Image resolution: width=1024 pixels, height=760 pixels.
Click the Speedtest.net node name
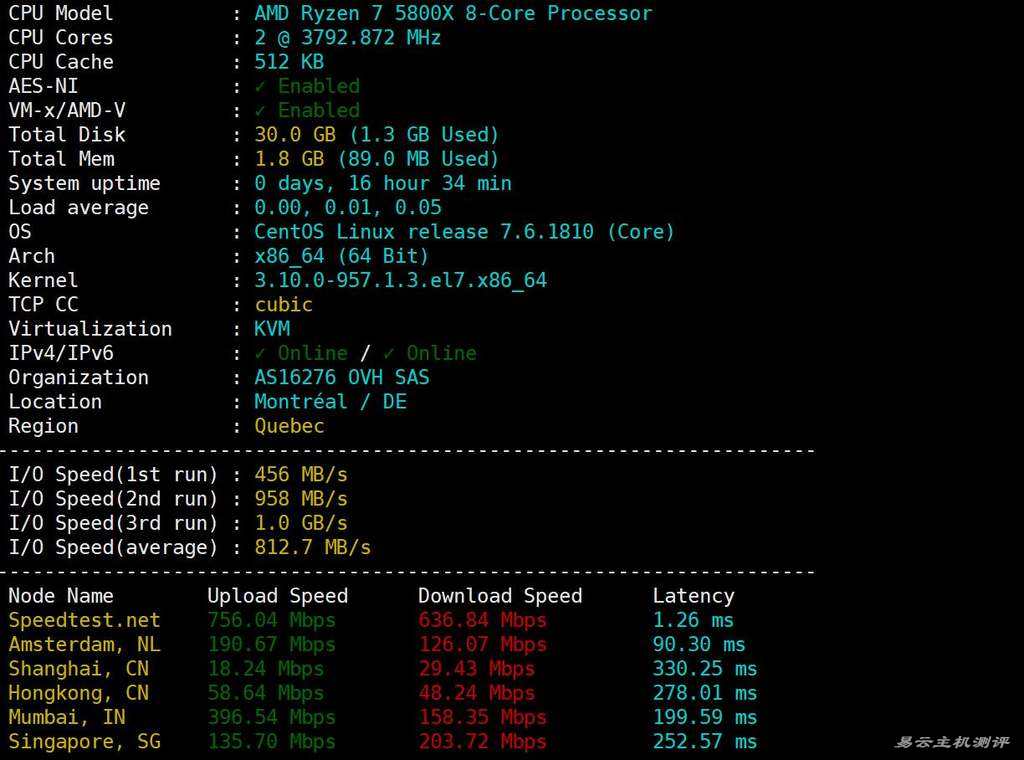tap(84, 620)
